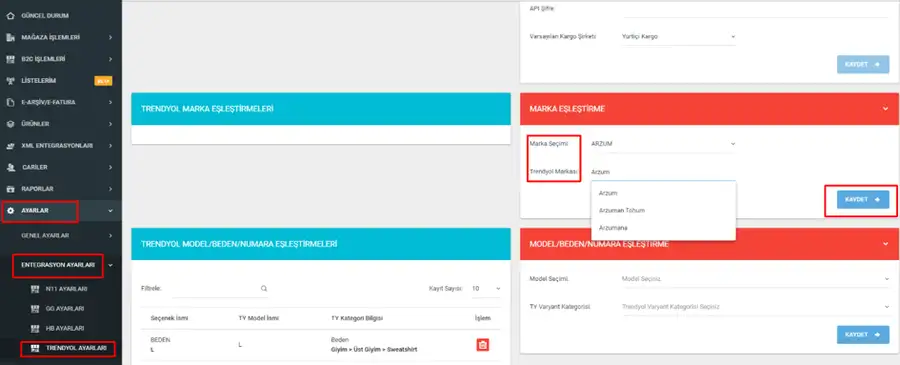Click the Raporlar sidebar icon
The width and height of the screenshot is (900, 365).
pos(10,189)
